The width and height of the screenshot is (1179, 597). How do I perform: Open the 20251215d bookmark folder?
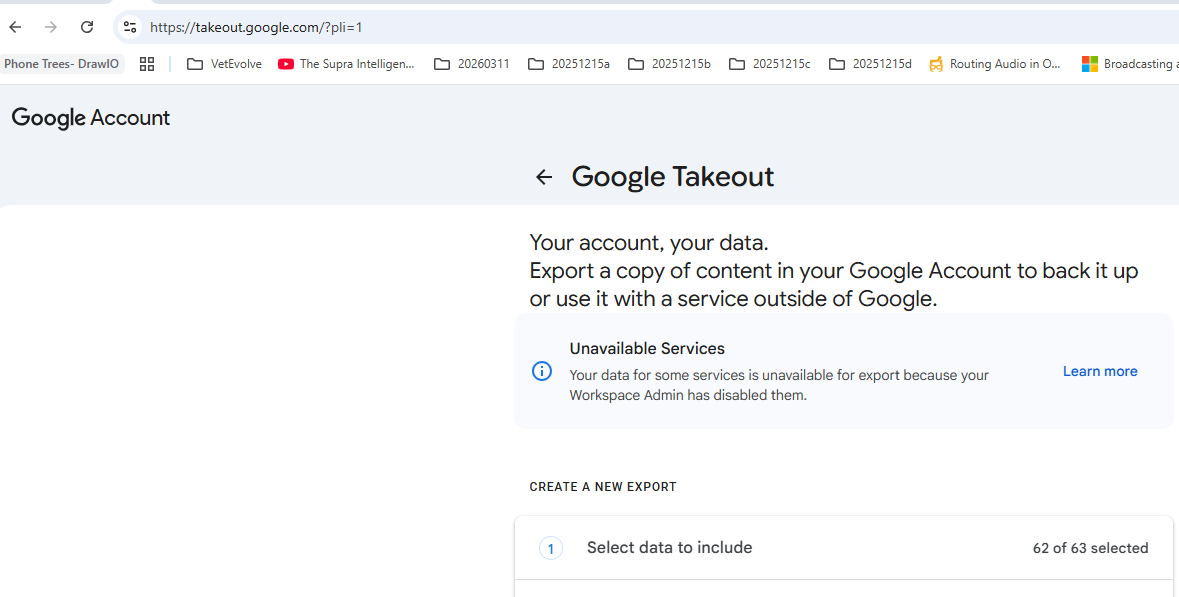click(x=869, y=64)
